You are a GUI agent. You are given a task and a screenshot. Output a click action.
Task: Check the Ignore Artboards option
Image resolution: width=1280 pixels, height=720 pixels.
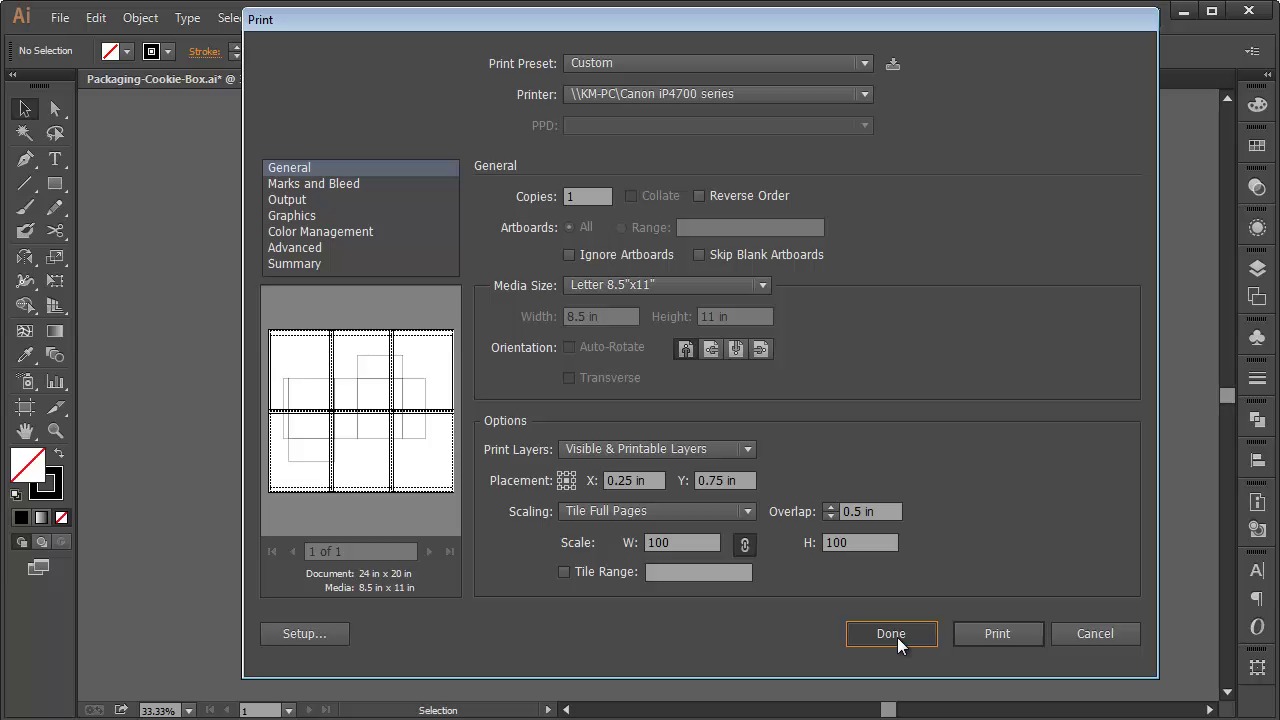(x=569, y=255)
